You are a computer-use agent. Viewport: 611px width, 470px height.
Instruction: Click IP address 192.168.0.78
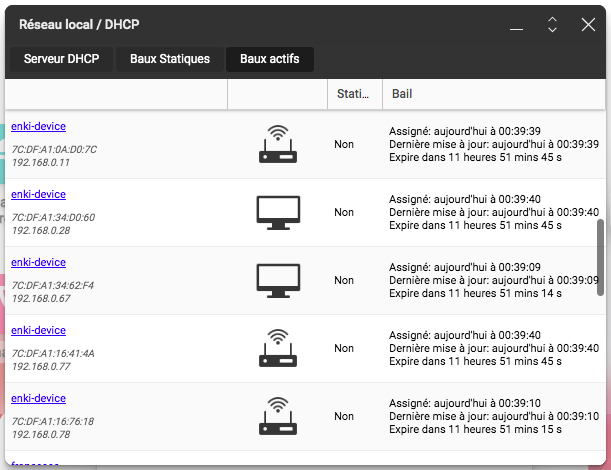(41, 435)
